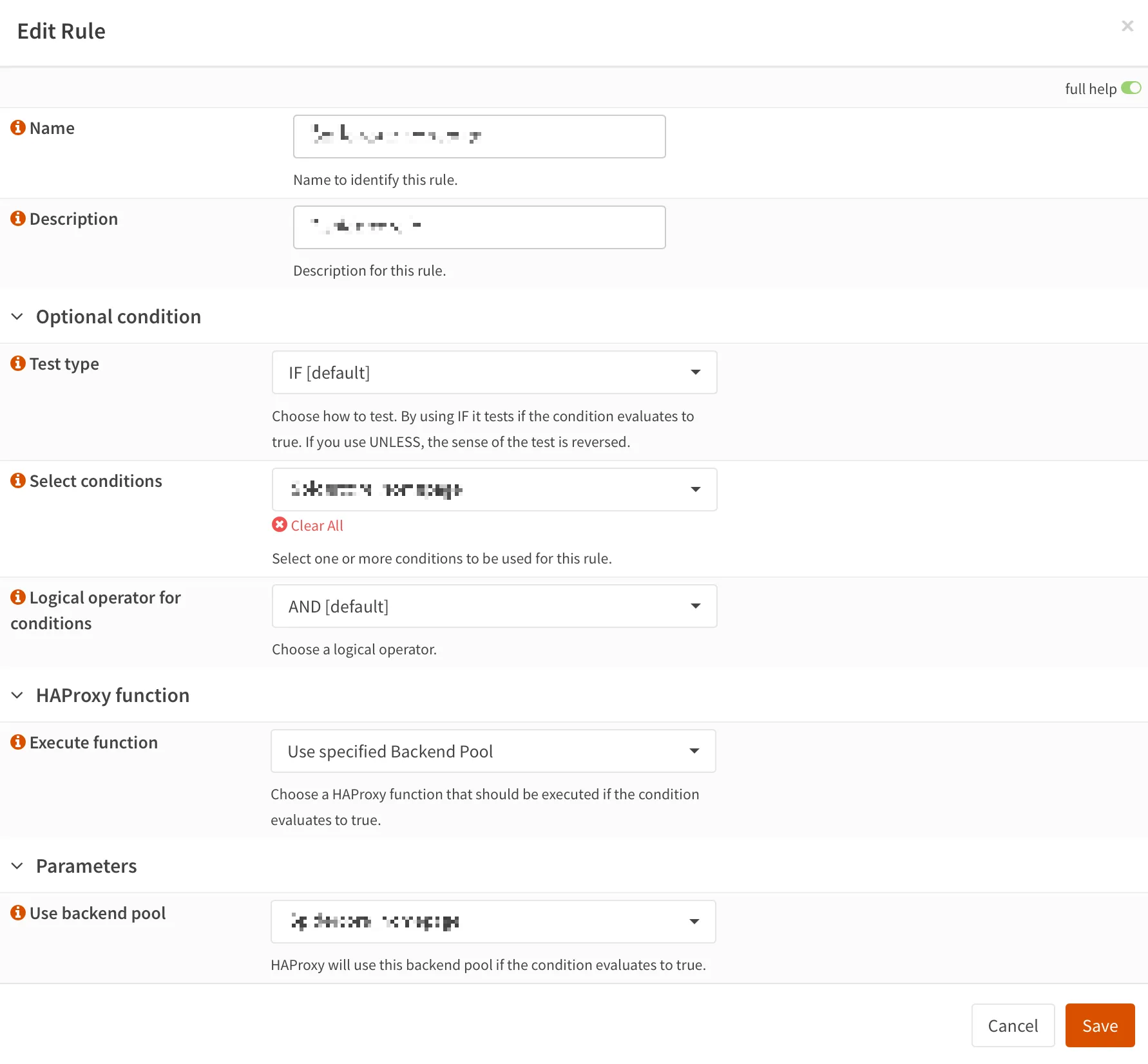Open the Select conditions dropdown

coord(494,489)
